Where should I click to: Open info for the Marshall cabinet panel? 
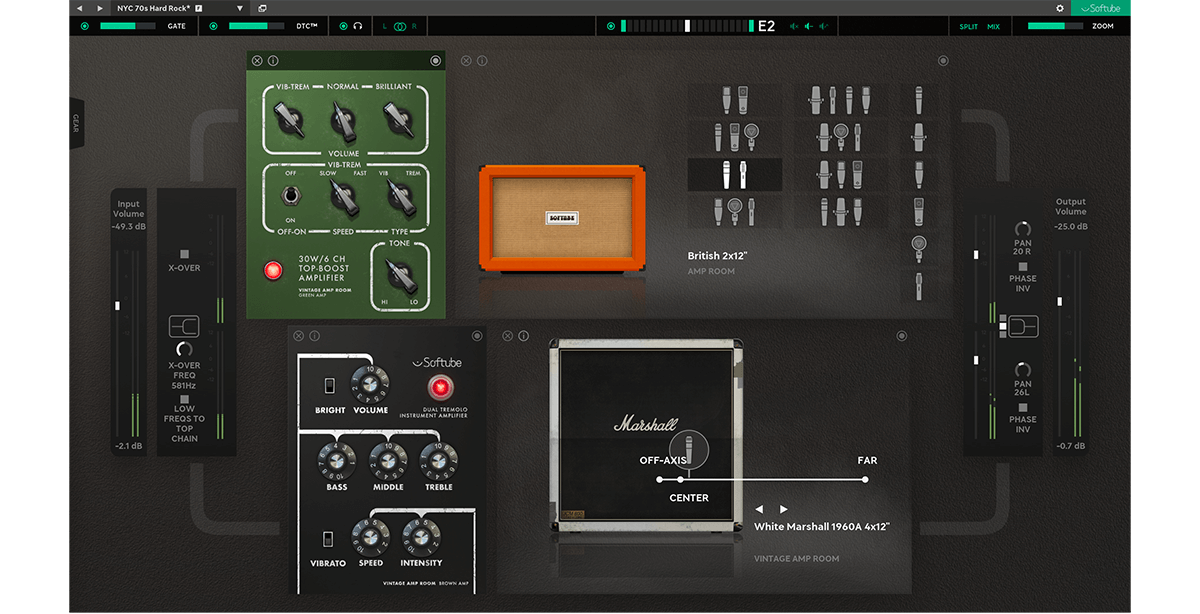tap(523, 336)
